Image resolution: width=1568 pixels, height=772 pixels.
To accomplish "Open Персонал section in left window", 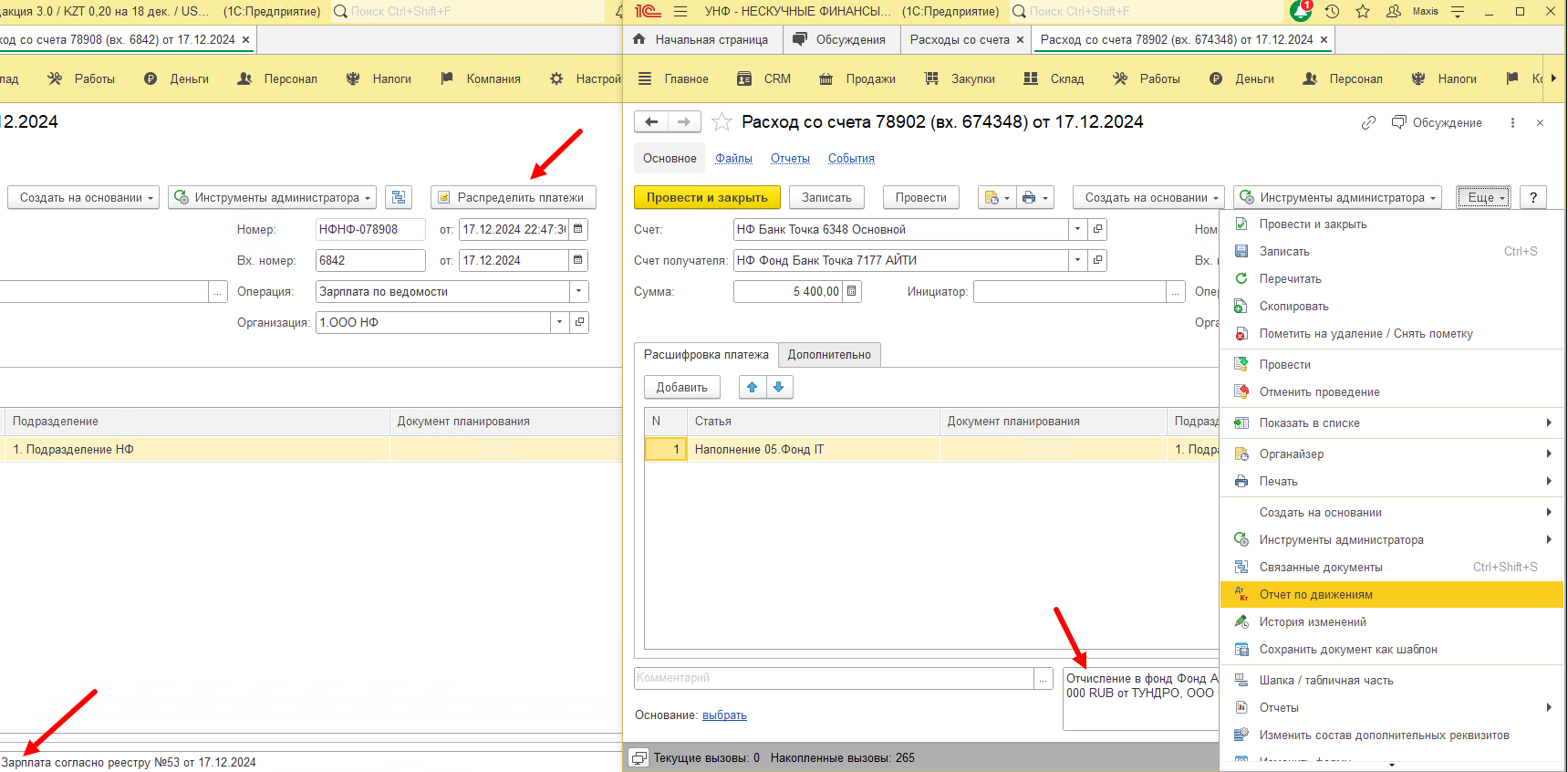I will pyautogui.click(x=277, y=78).
